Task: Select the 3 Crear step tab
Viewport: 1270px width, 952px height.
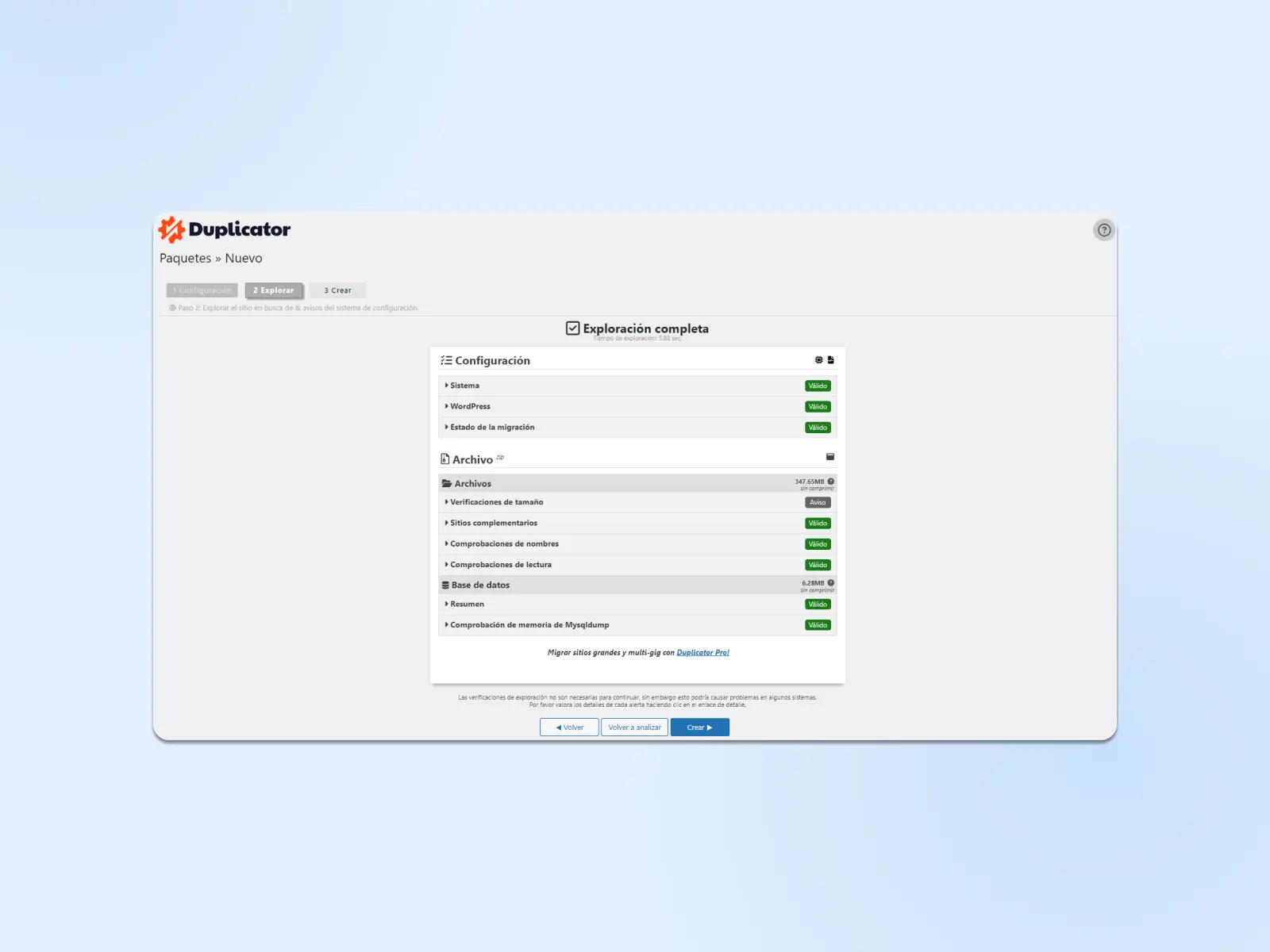Action: point(337,290)
